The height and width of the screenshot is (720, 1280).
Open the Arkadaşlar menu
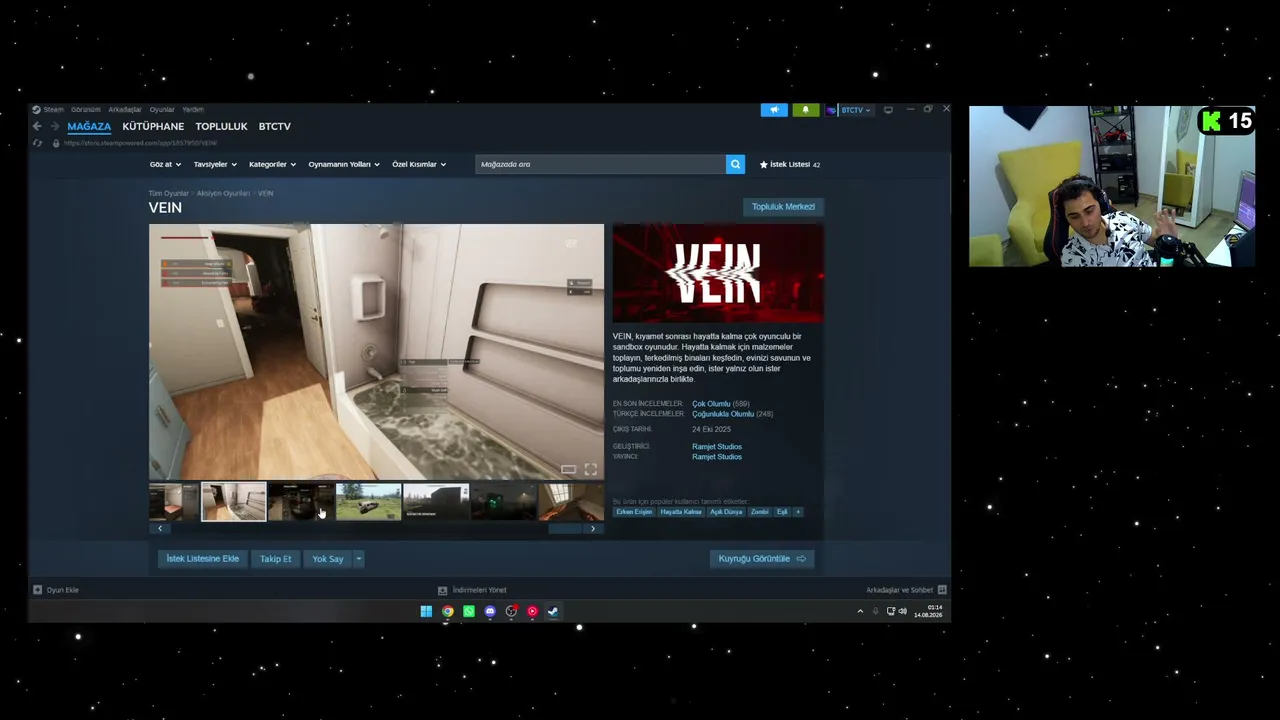pos(125,110)
